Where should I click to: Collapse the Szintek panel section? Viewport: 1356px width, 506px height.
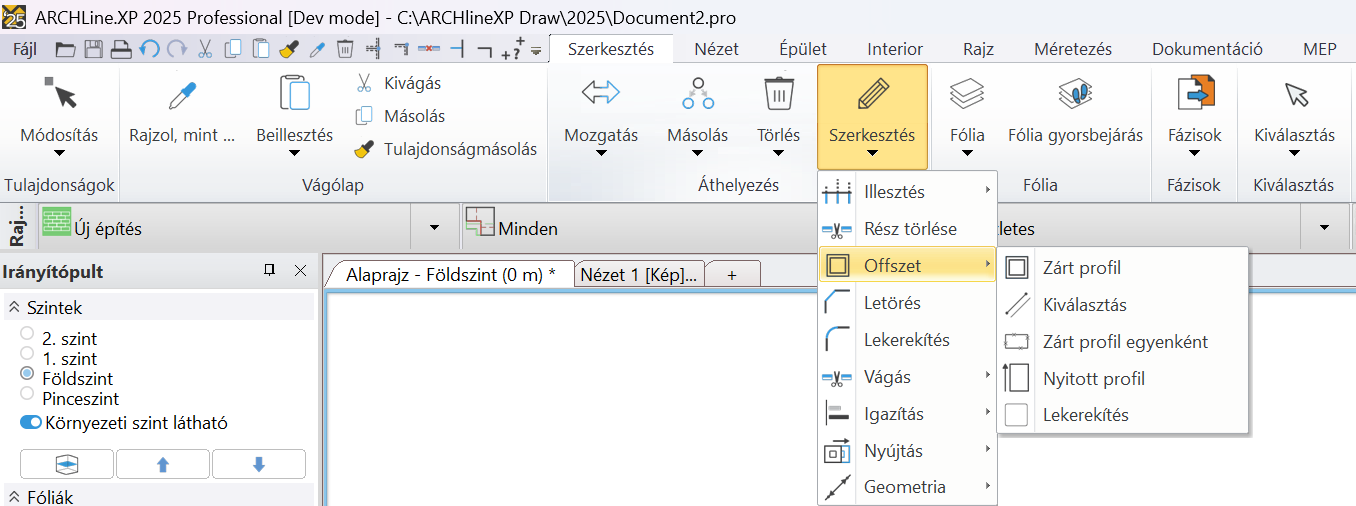[x=14, y=308]
